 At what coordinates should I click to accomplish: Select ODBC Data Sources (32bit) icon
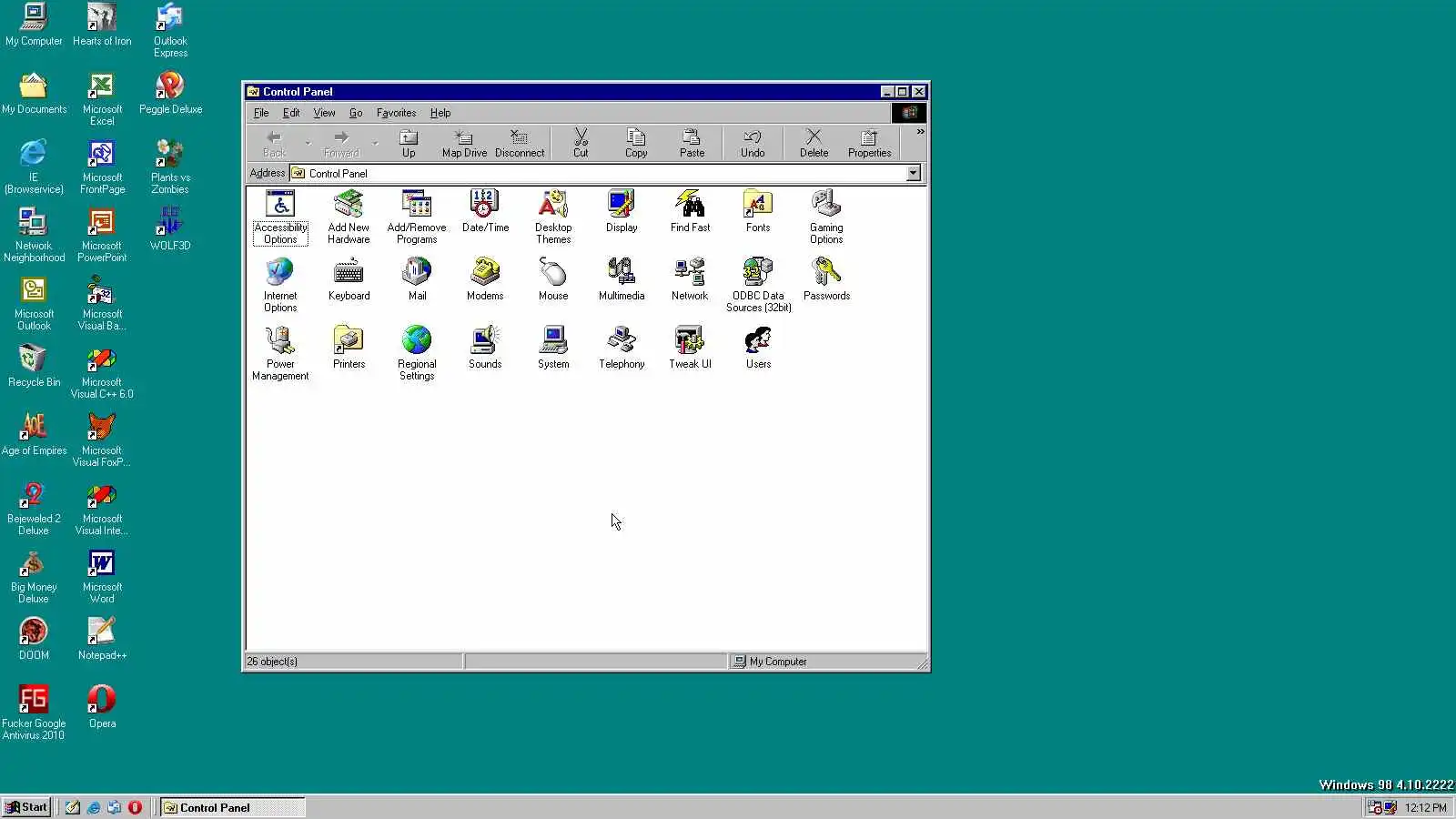[x=758, y=285]
